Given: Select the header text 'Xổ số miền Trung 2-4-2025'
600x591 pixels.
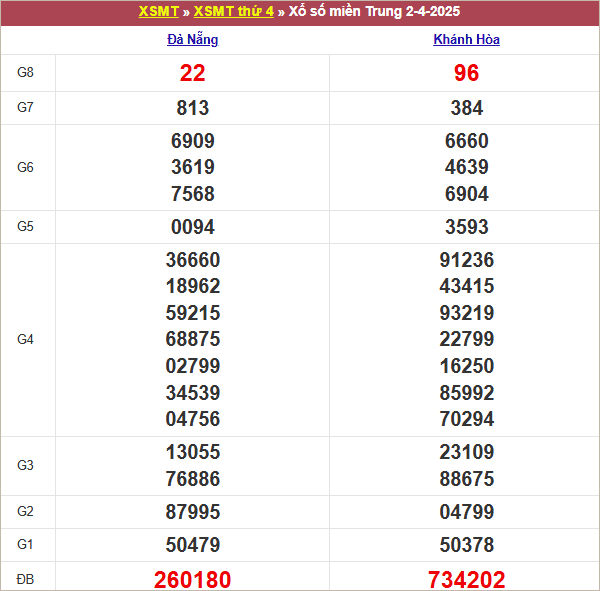Looking at the screenshot, I should 374,11.
